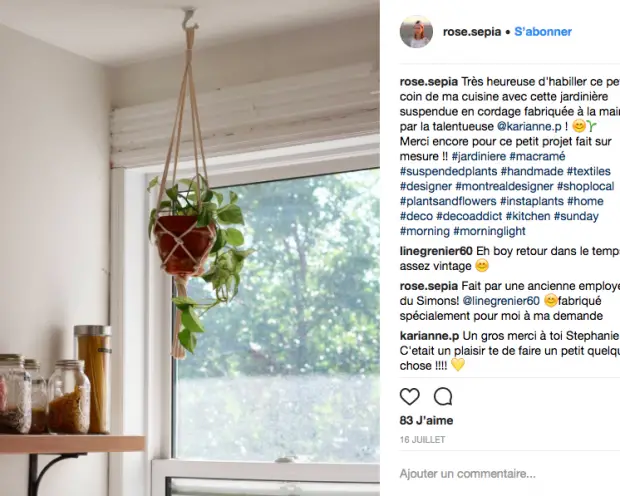The height and width of the screenshot is (496, 620).
Task: Open the rose.sepia profile avatar
Action: pos(416,32)
